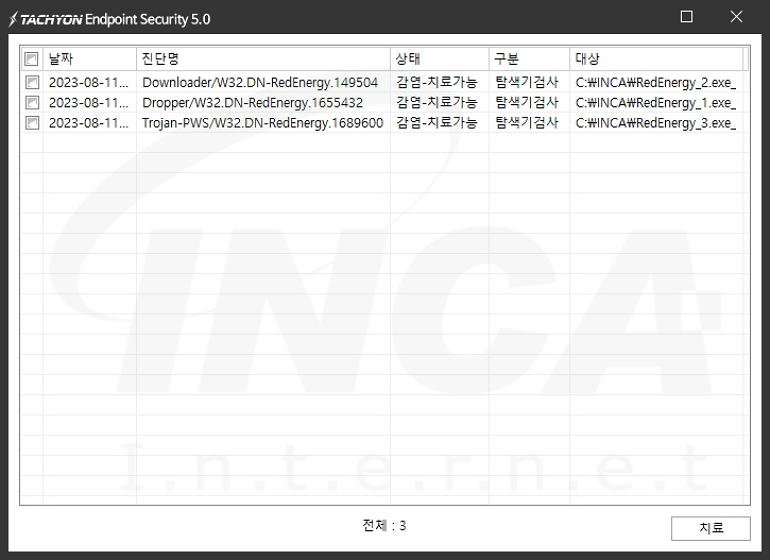Check the Downloader/W32.DN-RedEnergy.149504 row checkbox
Viewport: 770px width, 560px height.
click(x=32, y=82)
